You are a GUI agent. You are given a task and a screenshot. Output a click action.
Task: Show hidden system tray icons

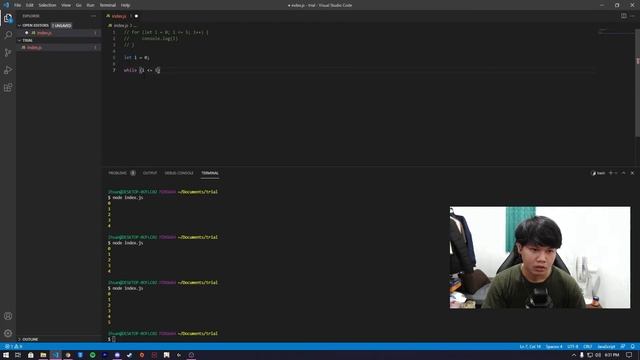click(573, 355)
